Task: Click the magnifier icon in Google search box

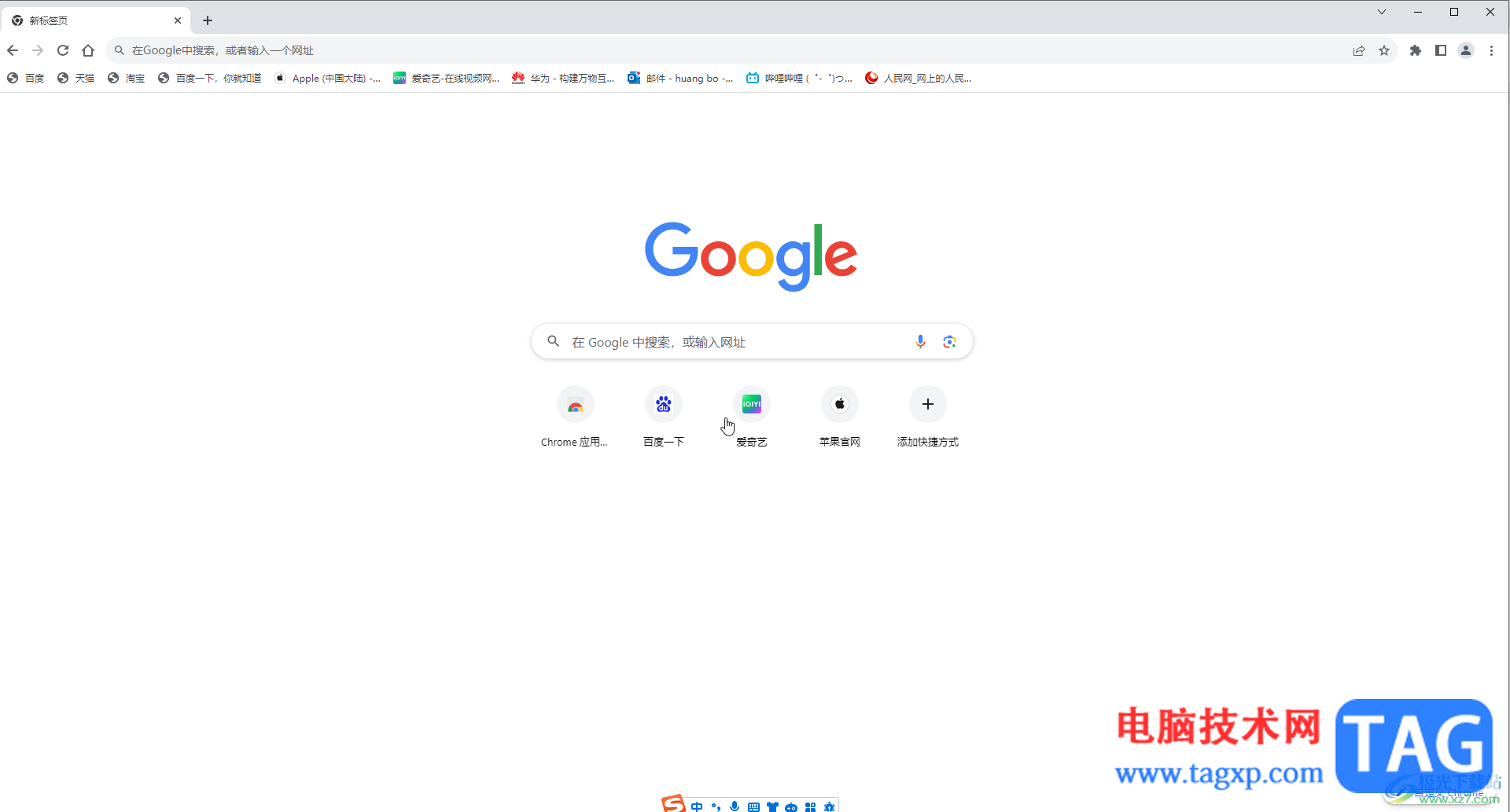Action: point(554,341)
